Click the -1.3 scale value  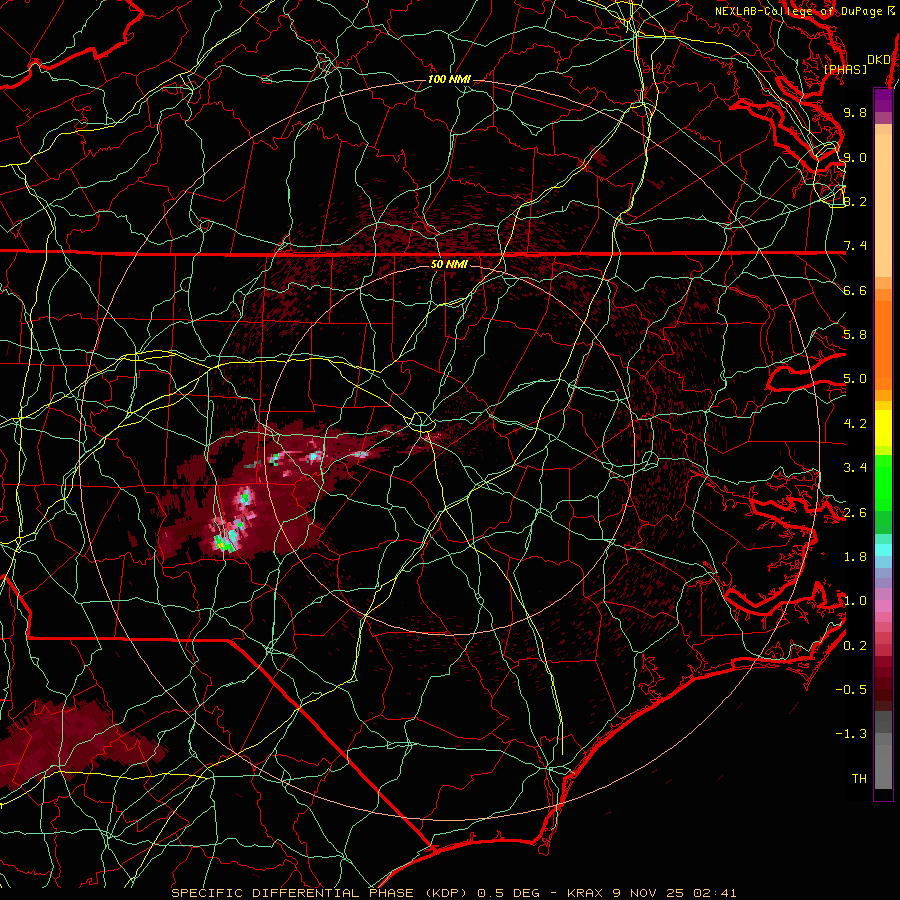click(x=851, y=734)
